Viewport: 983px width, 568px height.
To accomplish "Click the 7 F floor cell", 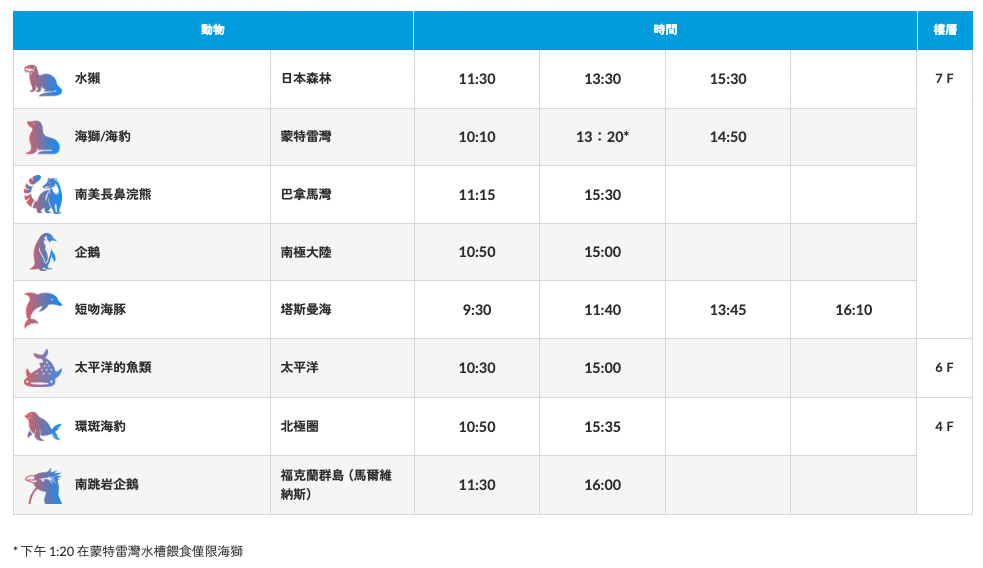I will (x=944, y=79).
